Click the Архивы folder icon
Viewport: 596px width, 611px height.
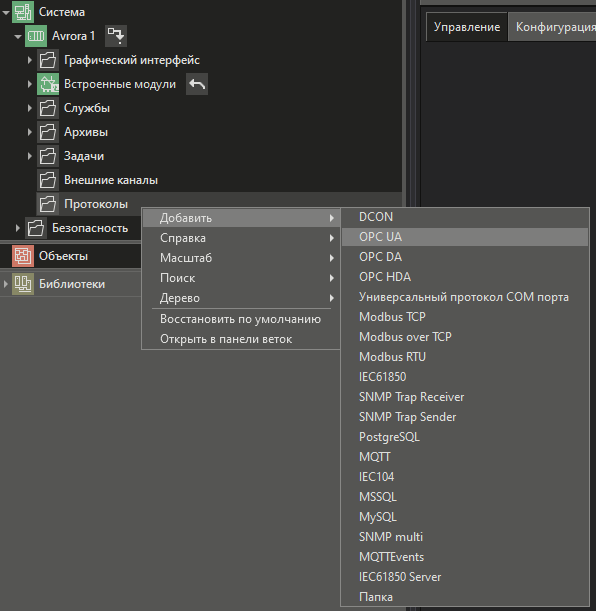point(48,132)
